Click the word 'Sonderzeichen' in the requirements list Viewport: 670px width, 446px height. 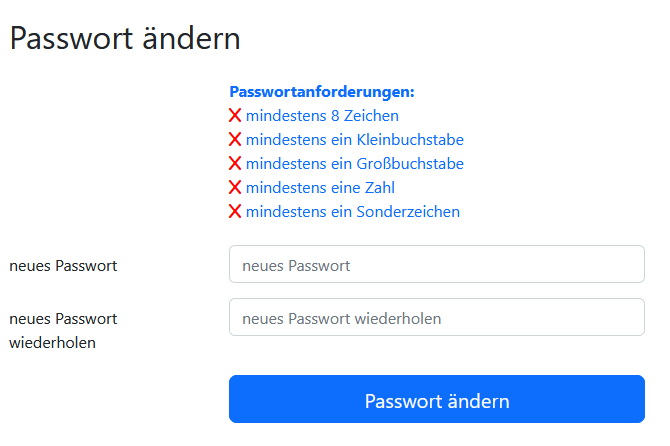(408, 212)
